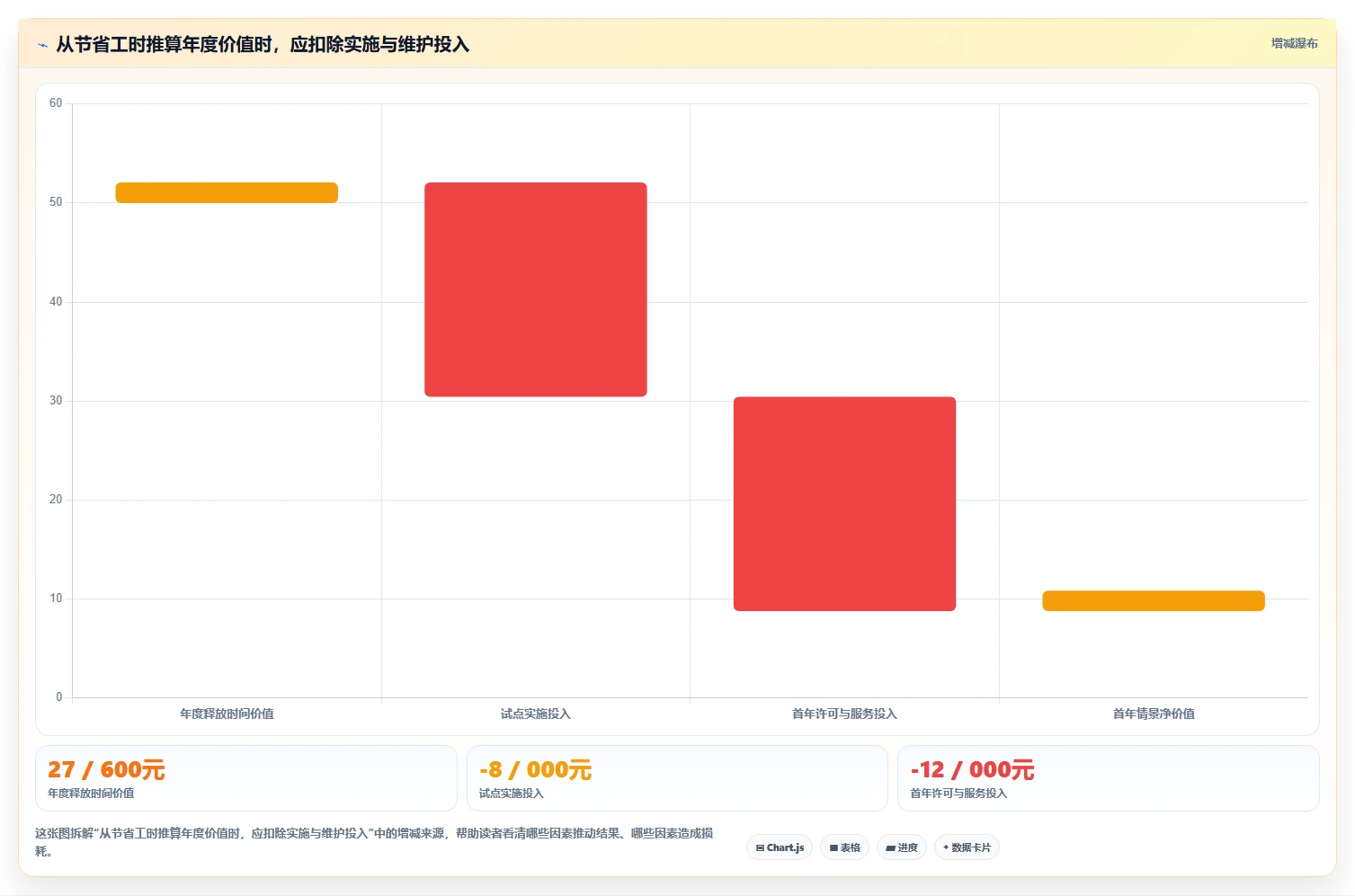Click the description paragraph starting 这张图拆解

[x=375, y=842]
